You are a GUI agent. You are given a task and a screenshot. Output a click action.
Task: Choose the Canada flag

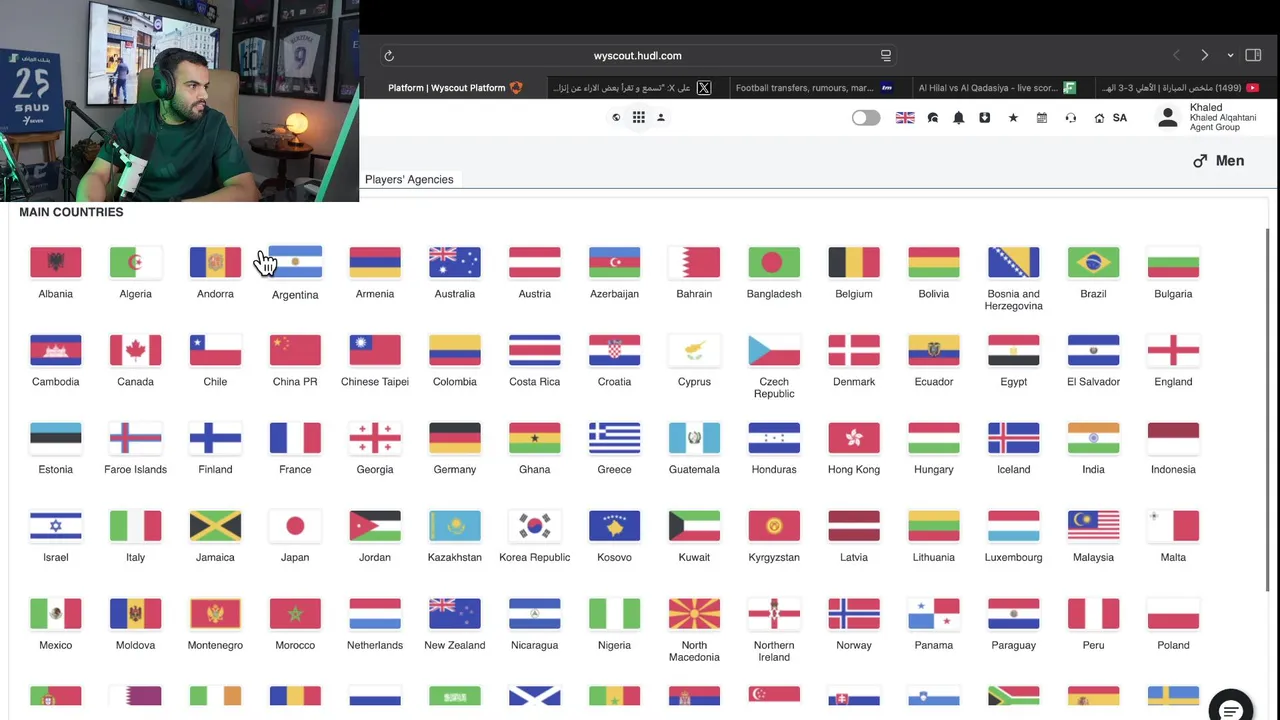coord(136,350)
